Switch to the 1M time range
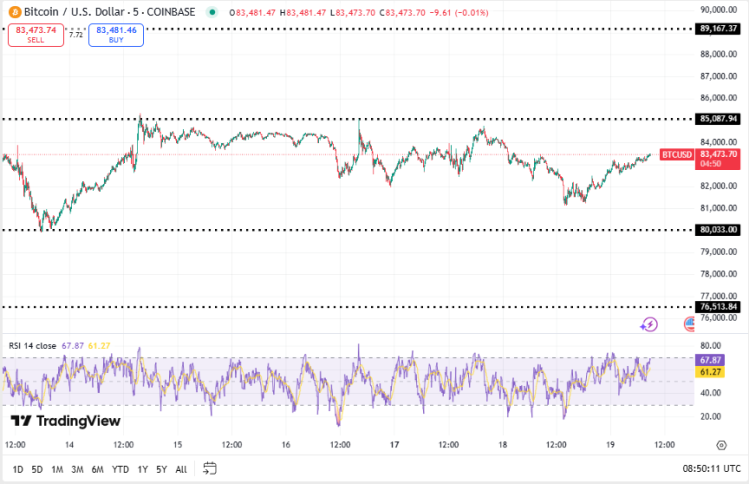The height and width of the screenshot is (484, 749). (x=57, y=469)
